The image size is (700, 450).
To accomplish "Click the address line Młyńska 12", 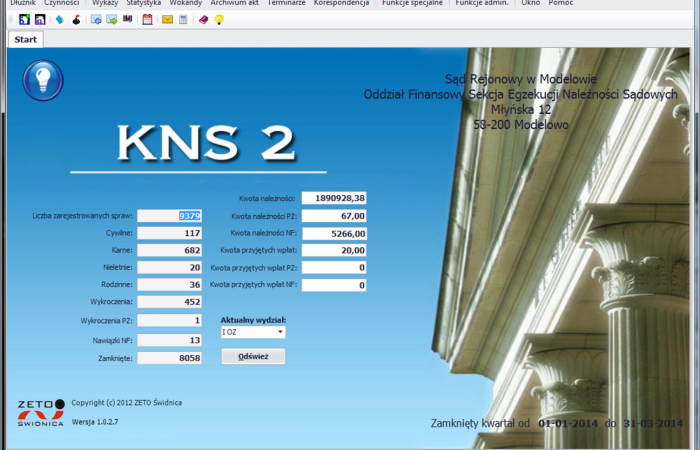I will [521, 109].
